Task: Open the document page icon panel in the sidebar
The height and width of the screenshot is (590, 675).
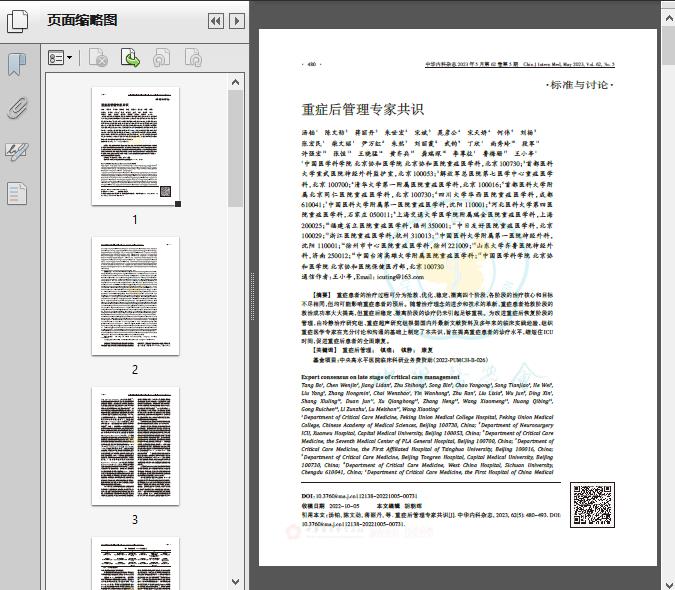Action: pos(17,194)
